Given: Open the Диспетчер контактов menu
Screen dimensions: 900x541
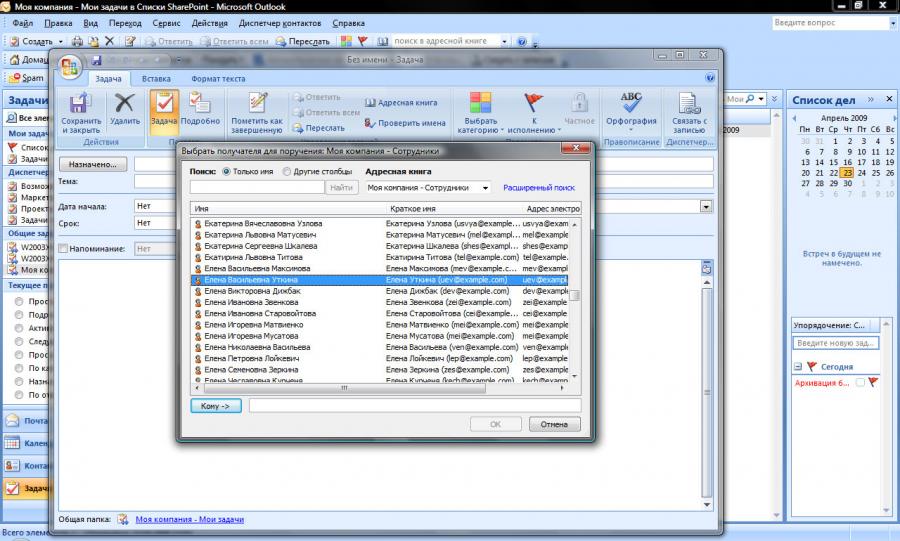Looking at the screenshot, I should click(280, 24).
